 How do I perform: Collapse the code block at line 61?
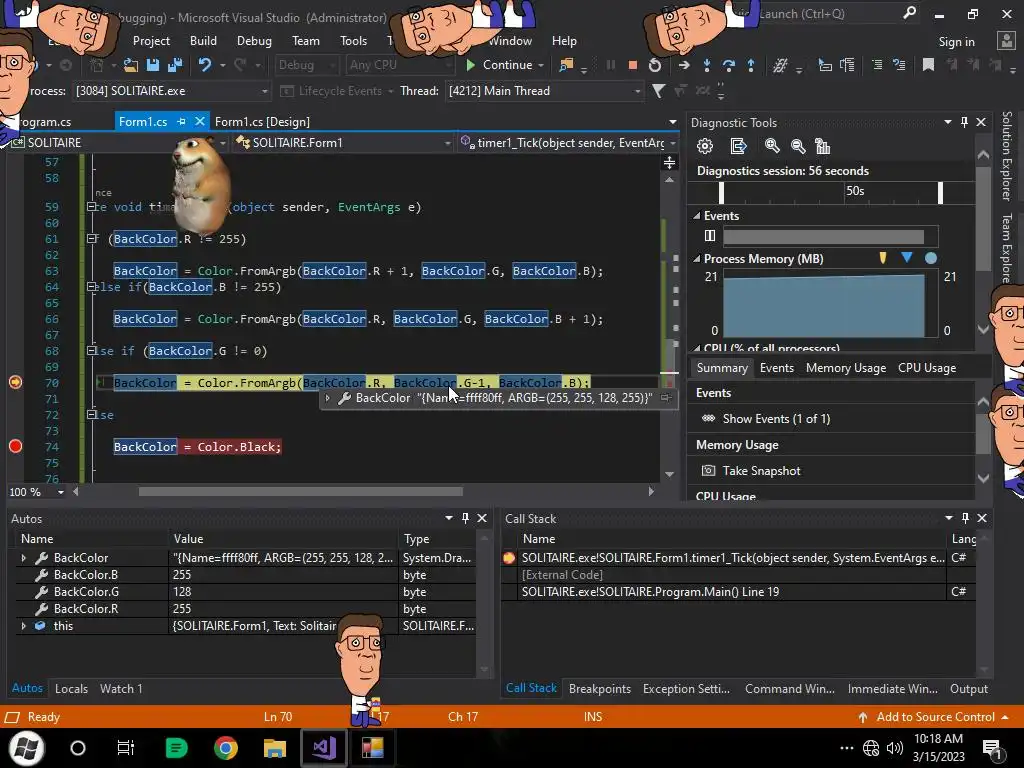coord(92,239)
